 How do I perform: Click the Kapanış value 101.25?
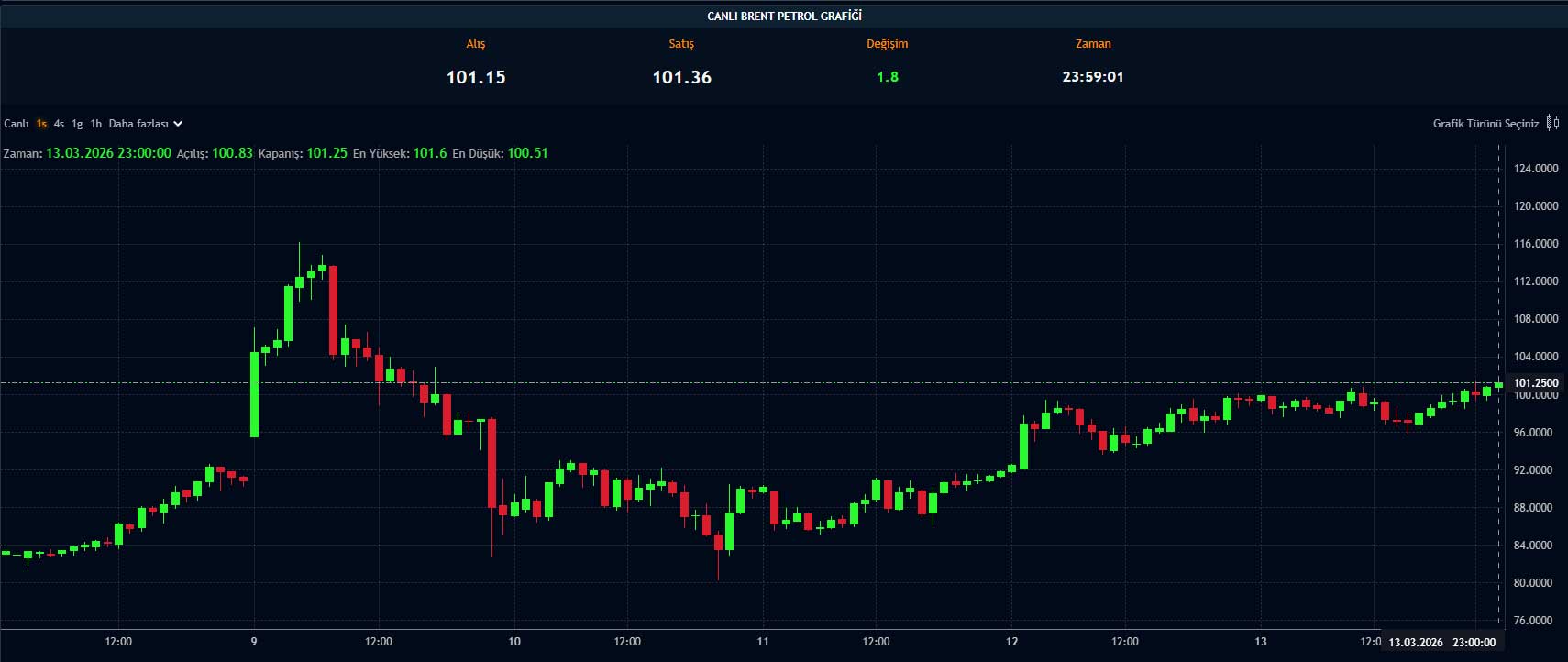(x=326, y=153)
